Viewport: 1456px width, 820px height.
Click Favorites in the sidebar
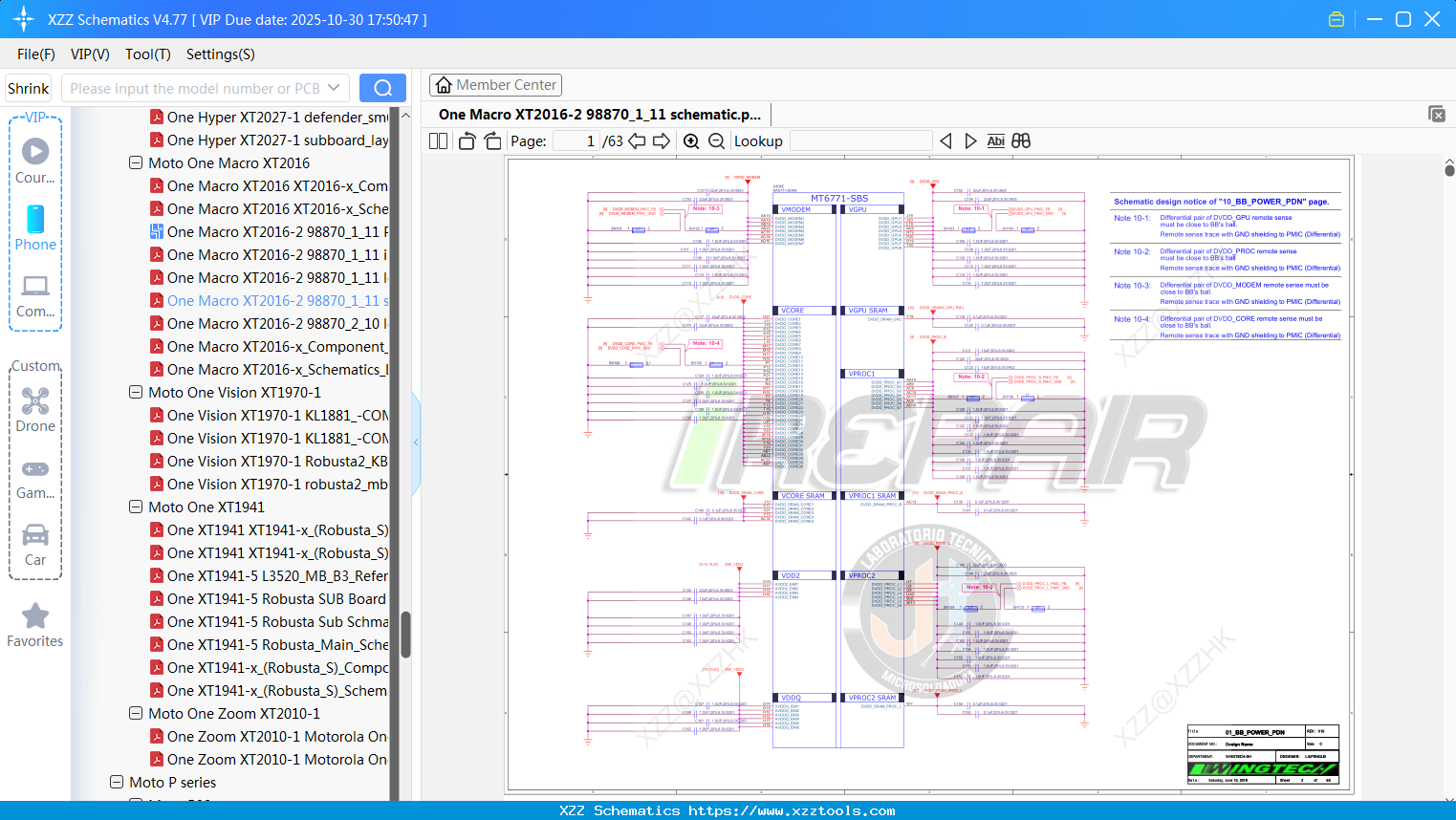(x=34, y=624)
